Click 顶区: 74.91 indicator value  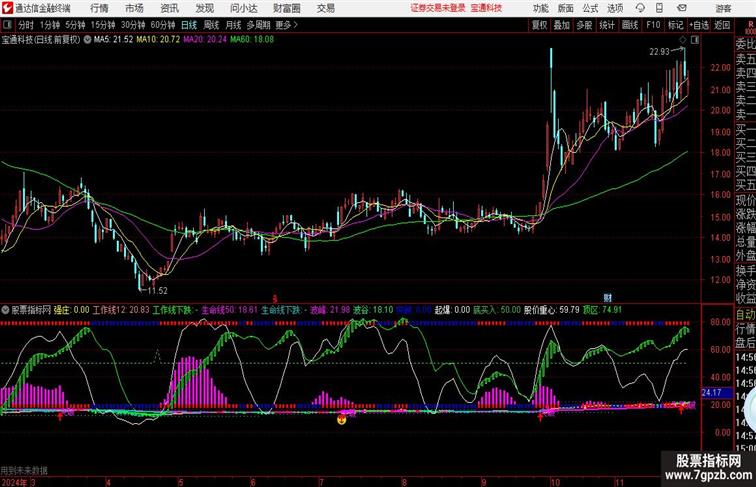click(x=603, y=310)
